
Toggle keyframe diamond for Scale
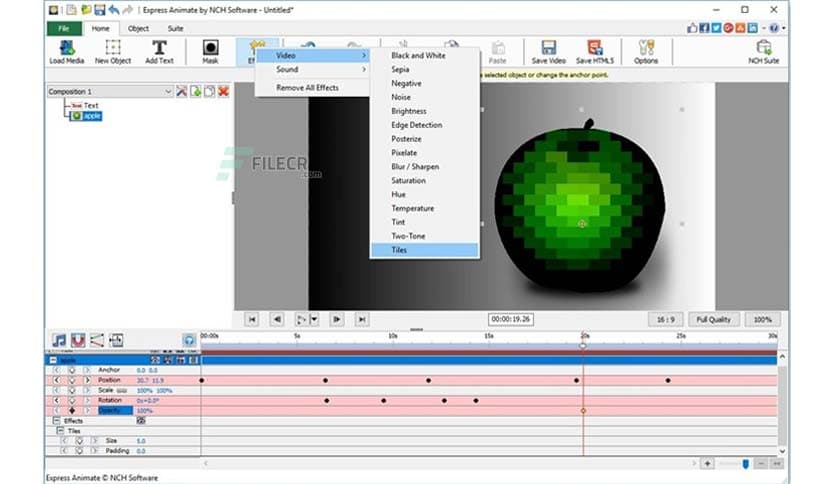pos(71,390)
